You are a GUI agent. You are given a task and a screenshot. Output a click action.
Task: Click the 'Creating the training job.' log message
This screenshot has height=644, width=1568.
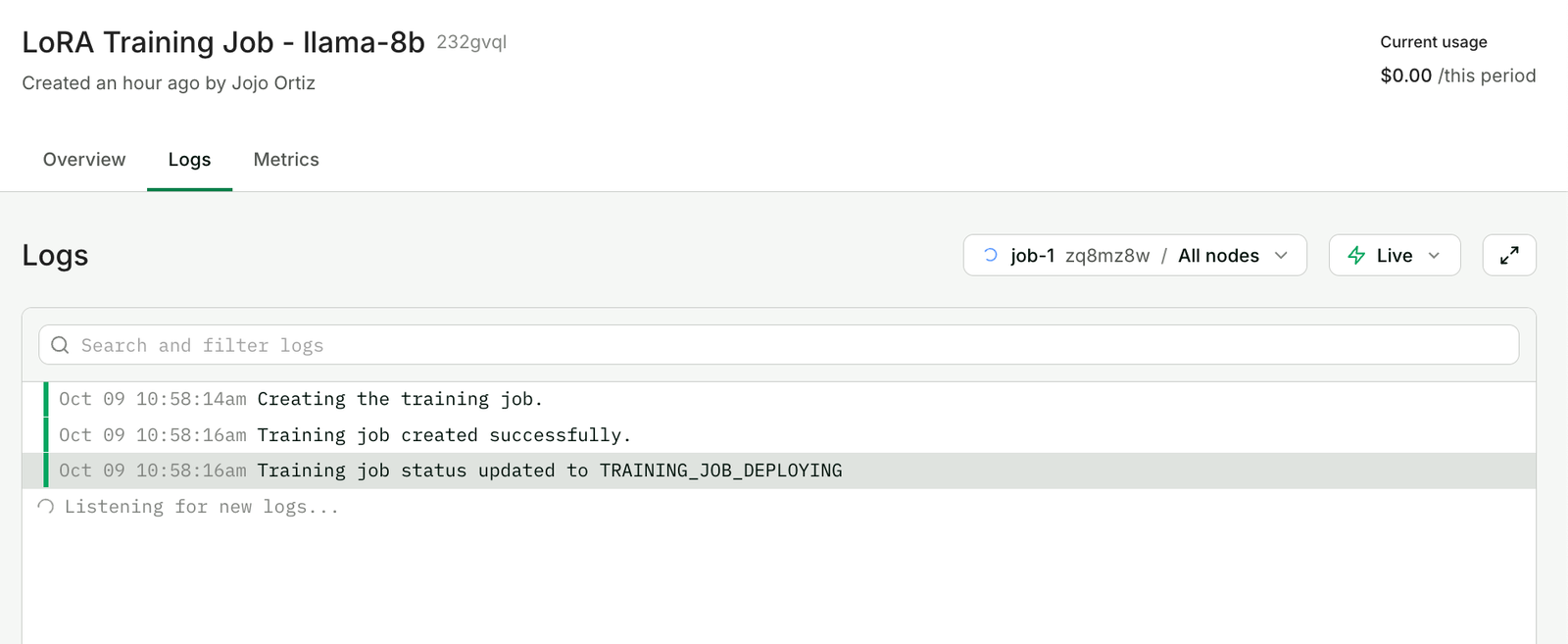(400, 399)
